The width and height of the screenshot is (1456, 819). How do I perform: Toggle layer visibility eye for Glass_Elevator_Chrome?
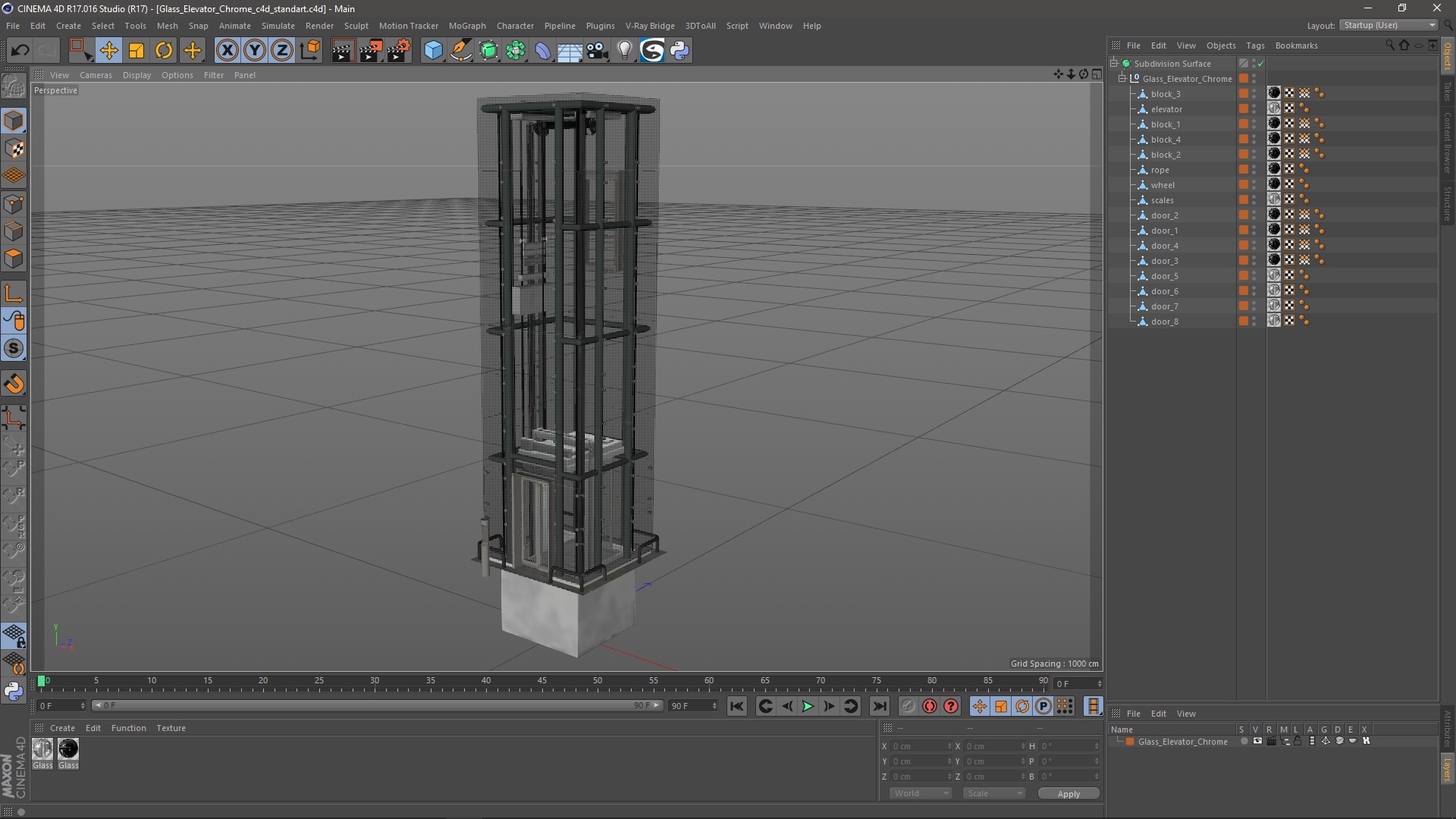pos(1257,742)
